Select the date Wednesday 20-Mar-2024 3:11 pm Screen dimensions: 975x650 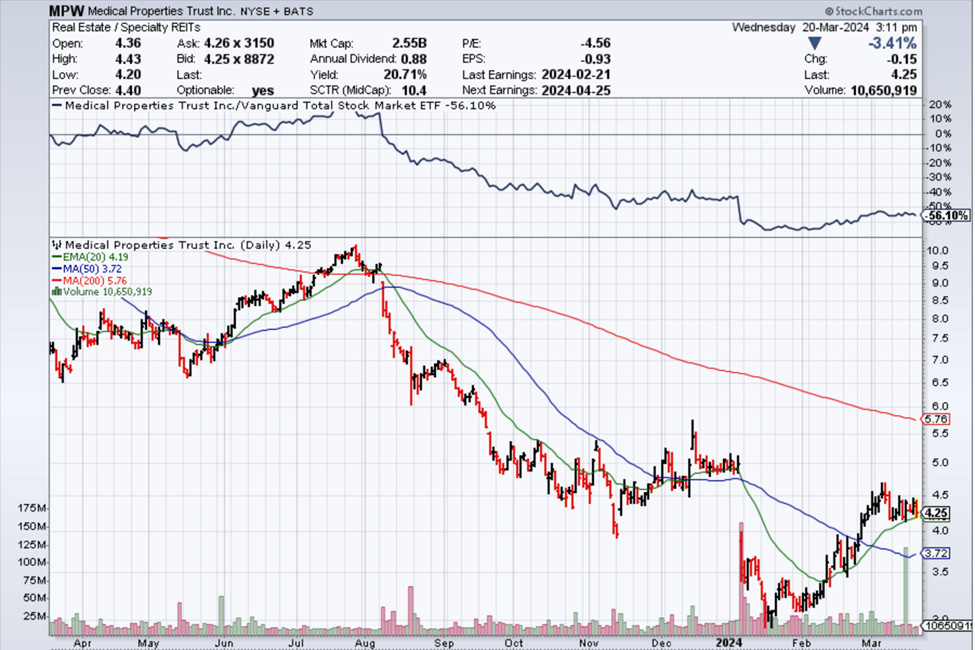click(825, 27)
